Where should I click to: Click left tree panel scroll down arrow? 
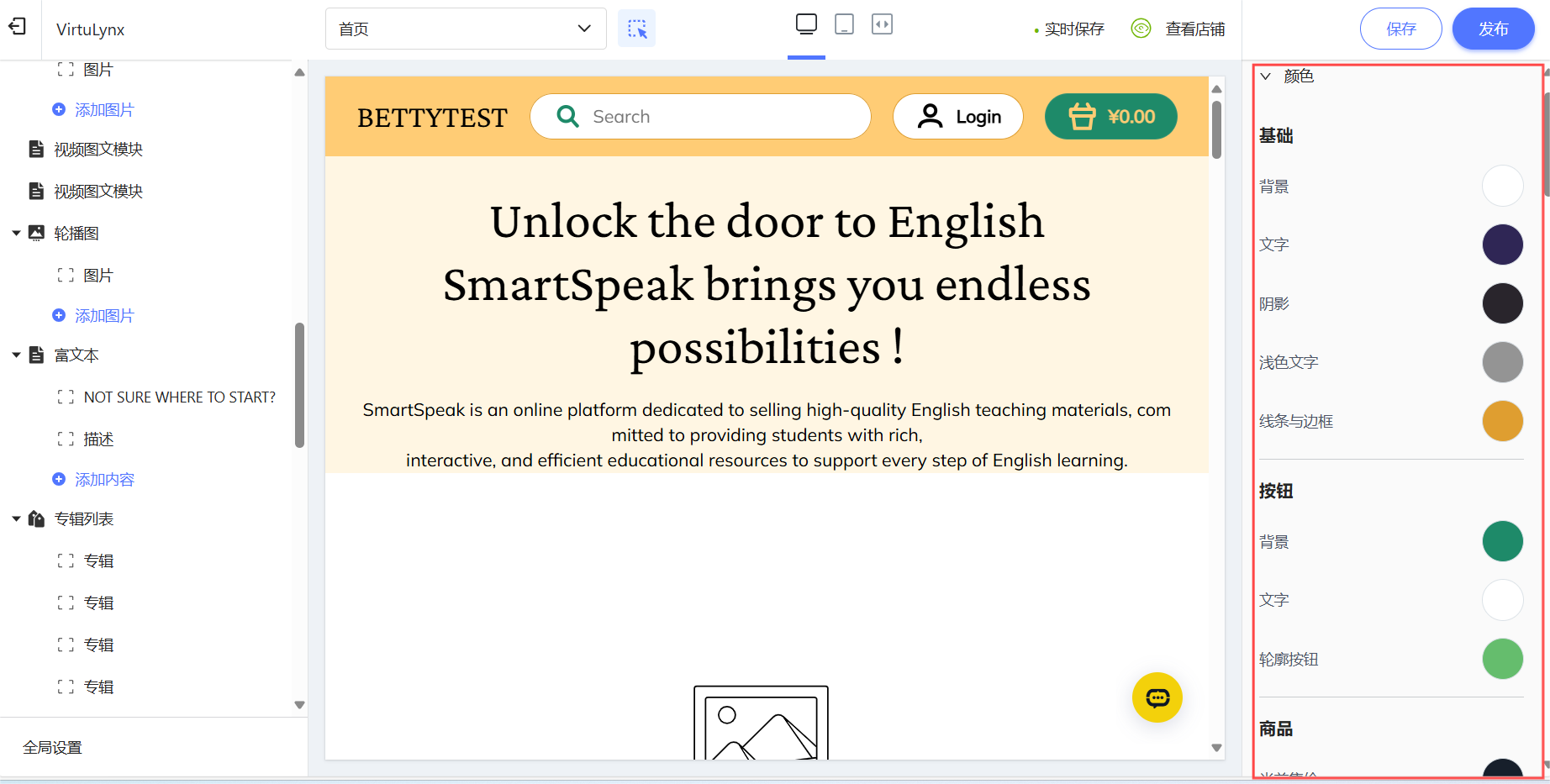[299, 705]
